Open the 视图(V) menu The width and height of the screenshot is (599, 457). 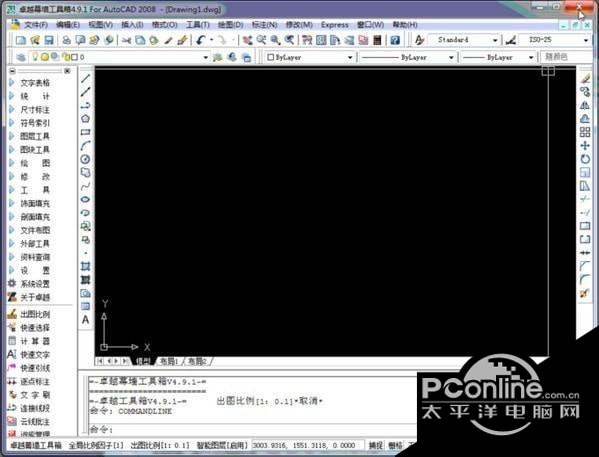coord(100,25)
